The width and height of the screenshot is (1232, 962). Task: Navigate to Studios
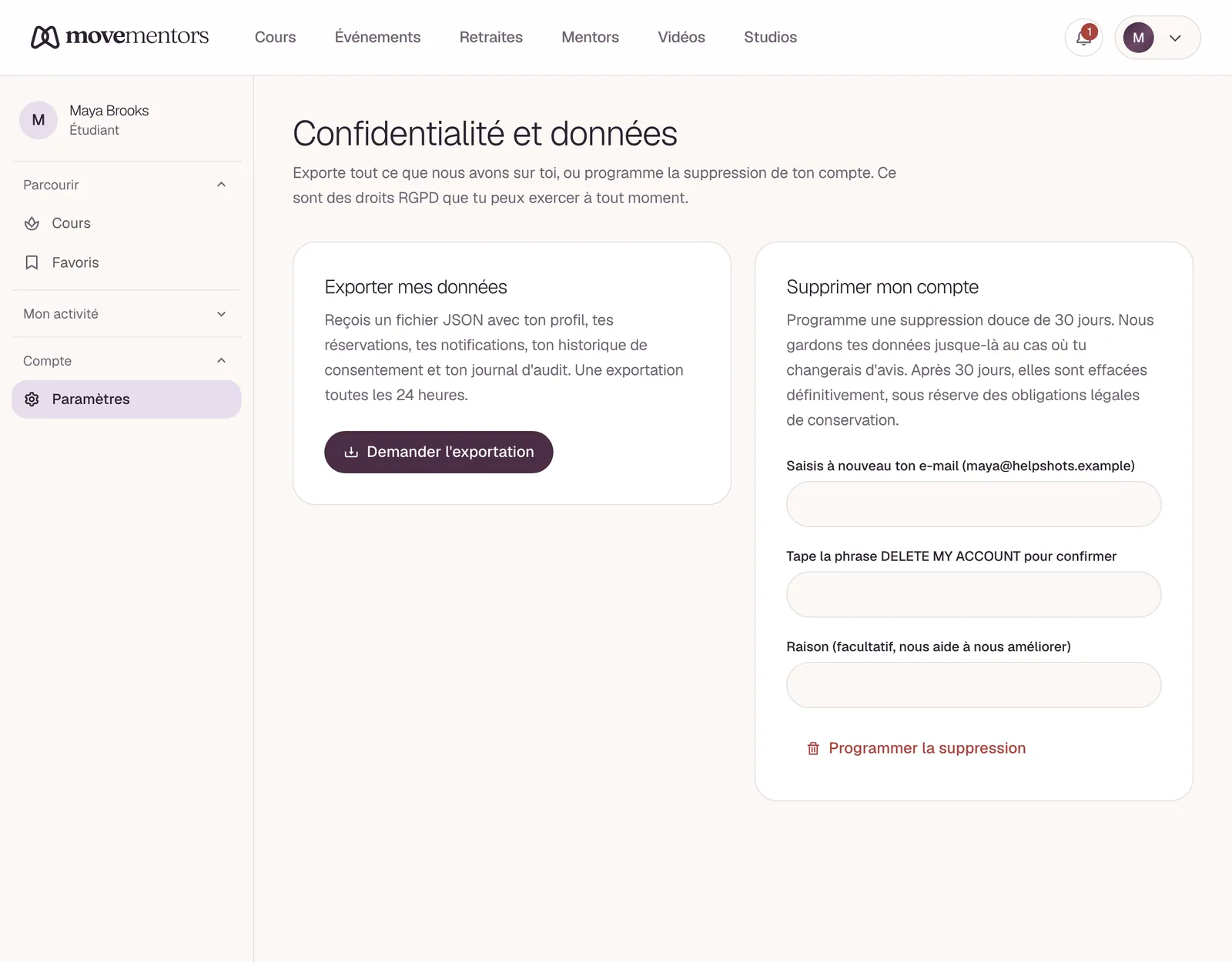[x=770, y=37]
